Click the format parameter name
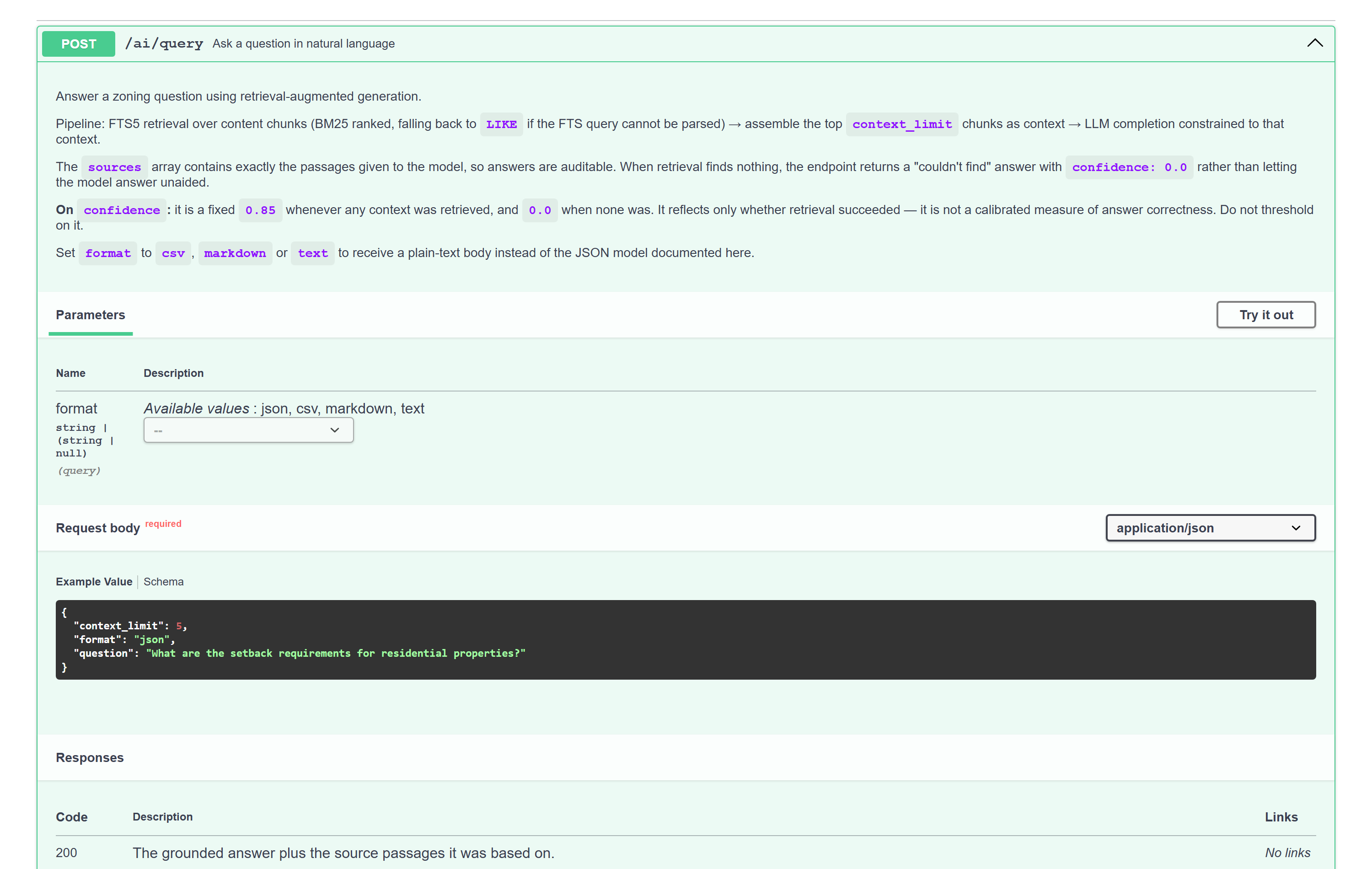Screen dimensions: 1372x869 pos(76,408)
